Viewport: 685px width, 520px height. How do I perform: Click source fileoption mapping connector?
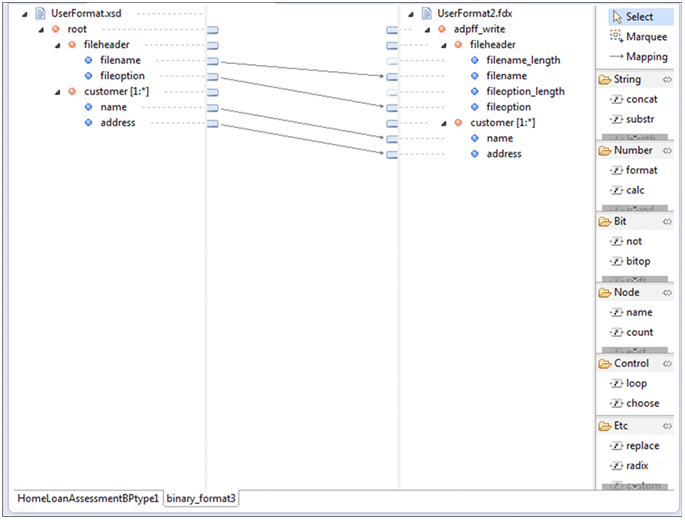click(x=213, y=77)
